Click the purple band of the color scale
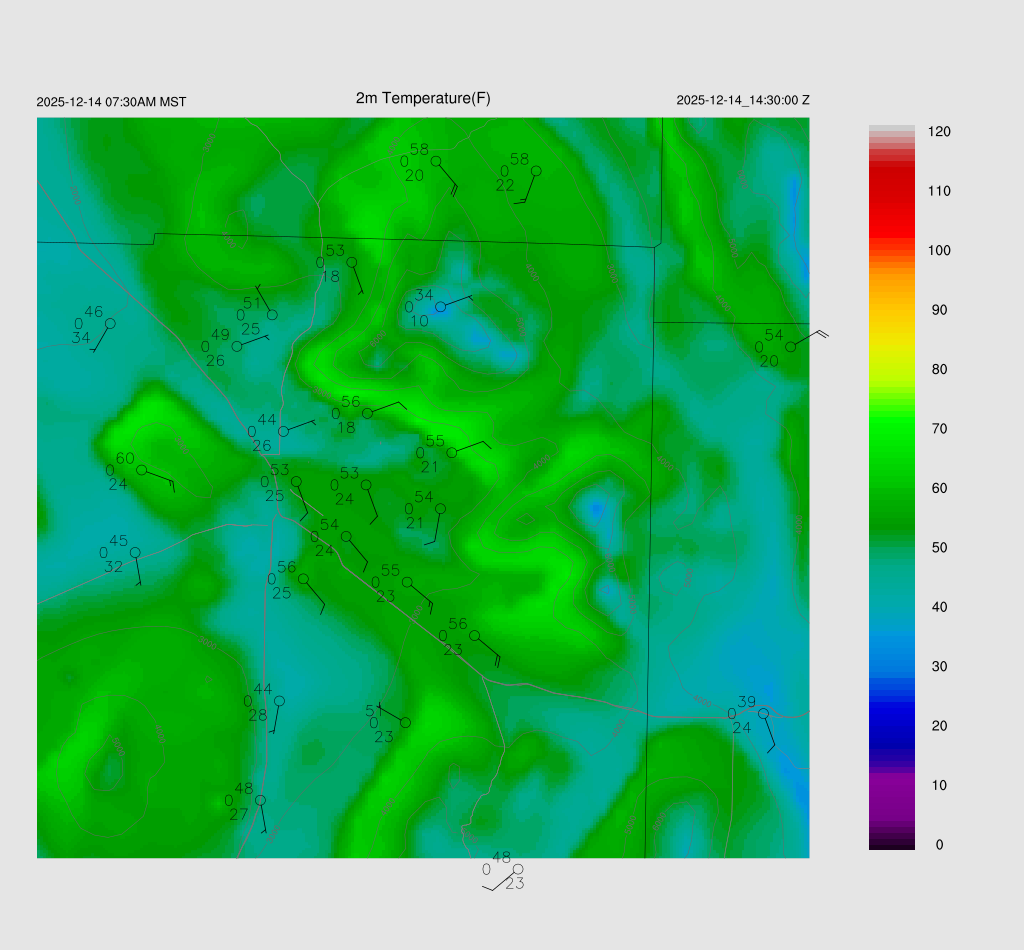Screen dimensions: 1024x950 point(892,790)
